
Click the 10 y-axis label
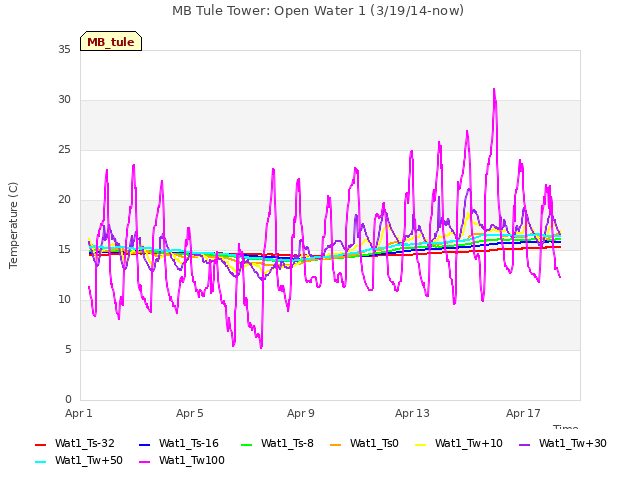pos(64,300)
